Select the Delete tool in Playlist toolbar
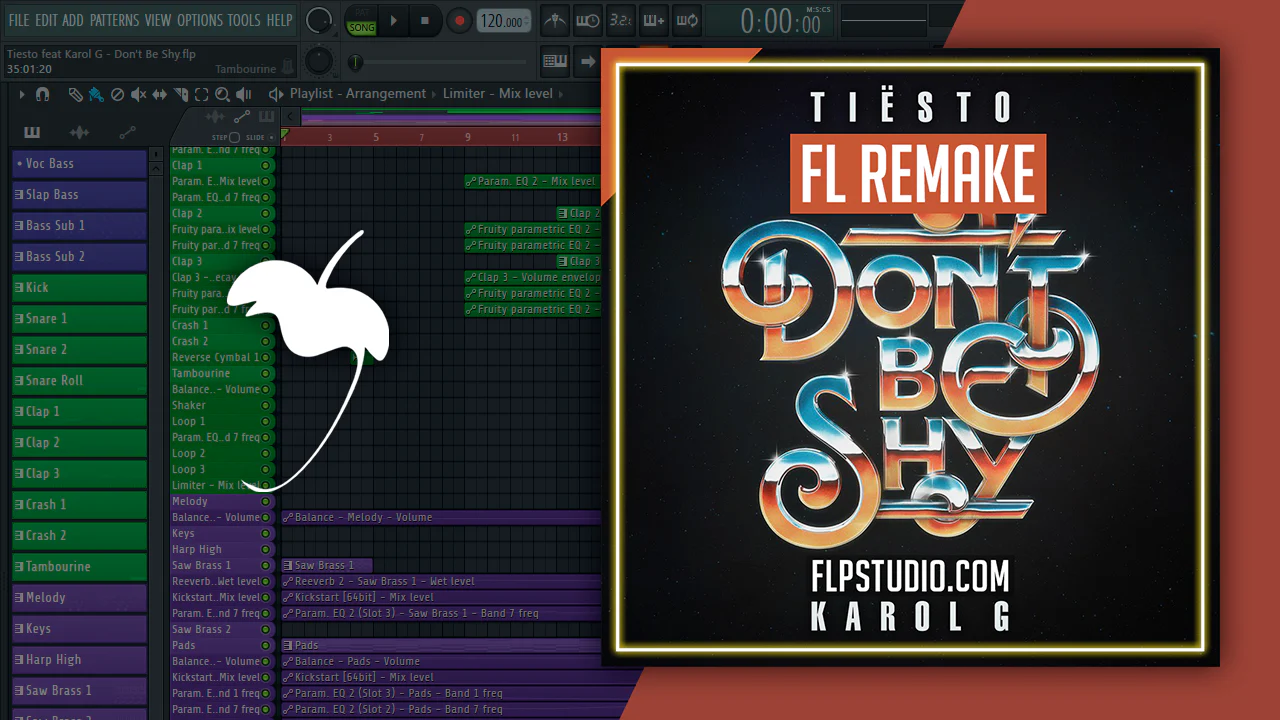 point(117,94)
